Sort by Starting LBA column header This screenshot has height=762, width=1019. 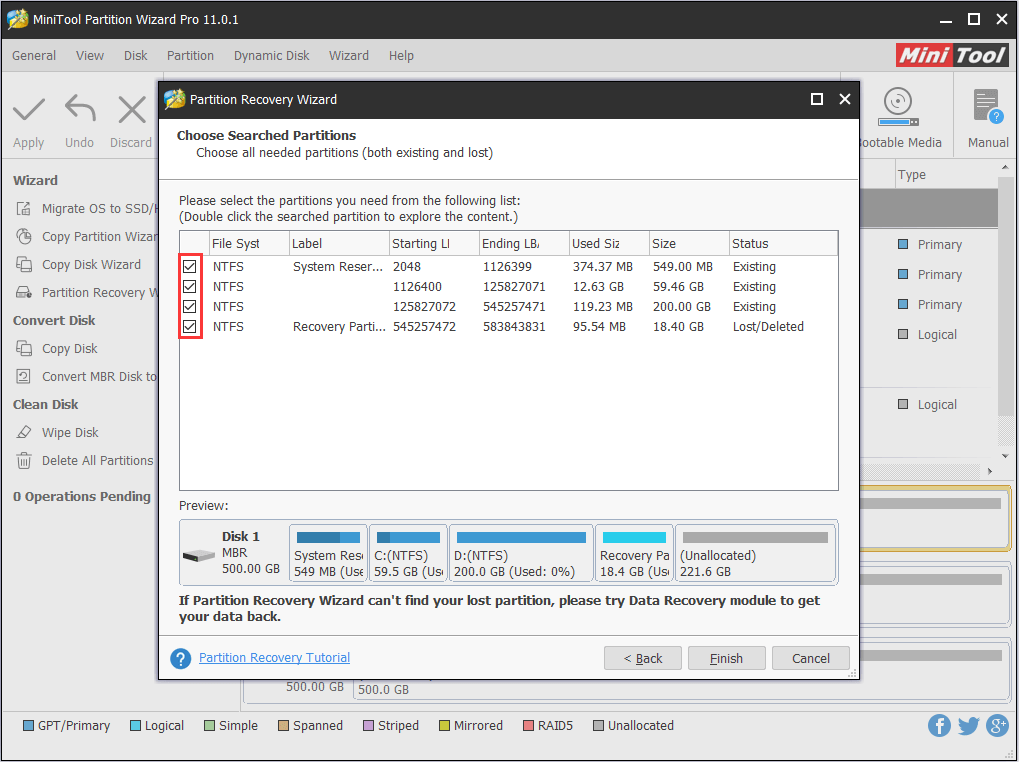434,244
